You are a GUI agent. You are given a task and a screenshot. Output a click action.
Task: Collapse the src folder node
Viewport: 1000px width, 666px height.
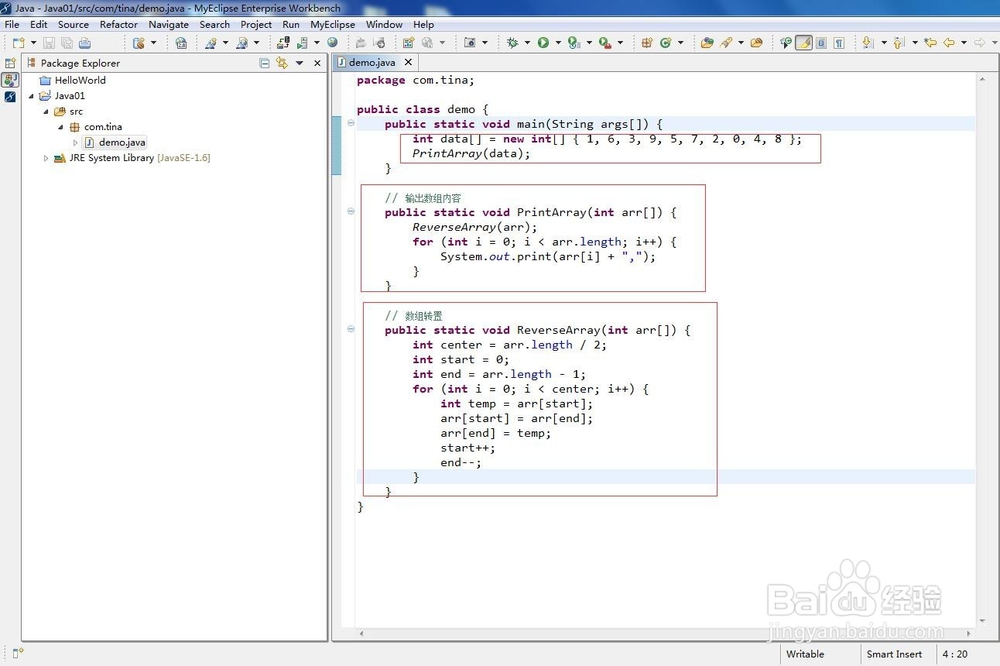(x=46, y=112)
